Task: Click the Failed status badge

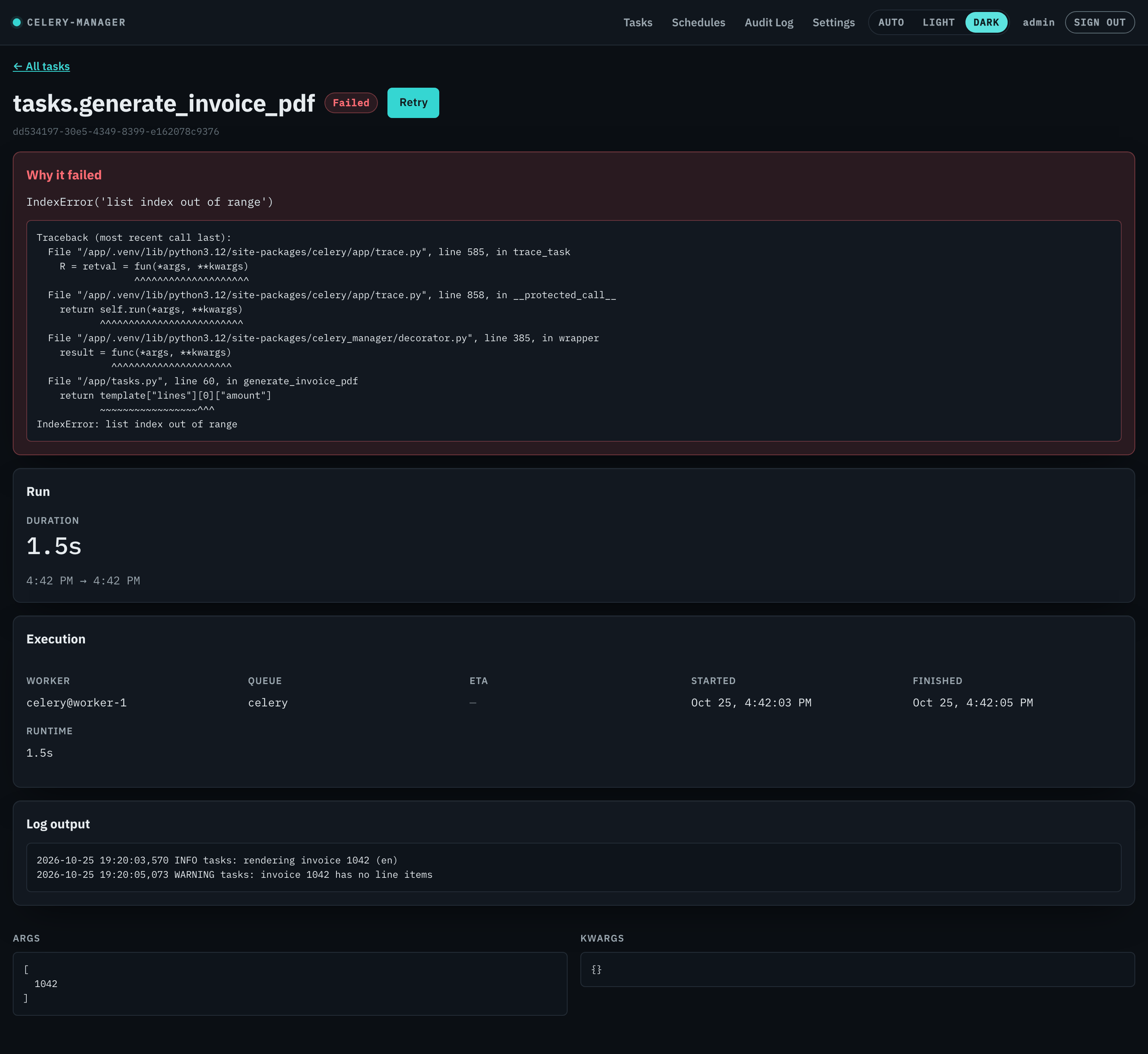Action: click(x=351, y=103)
